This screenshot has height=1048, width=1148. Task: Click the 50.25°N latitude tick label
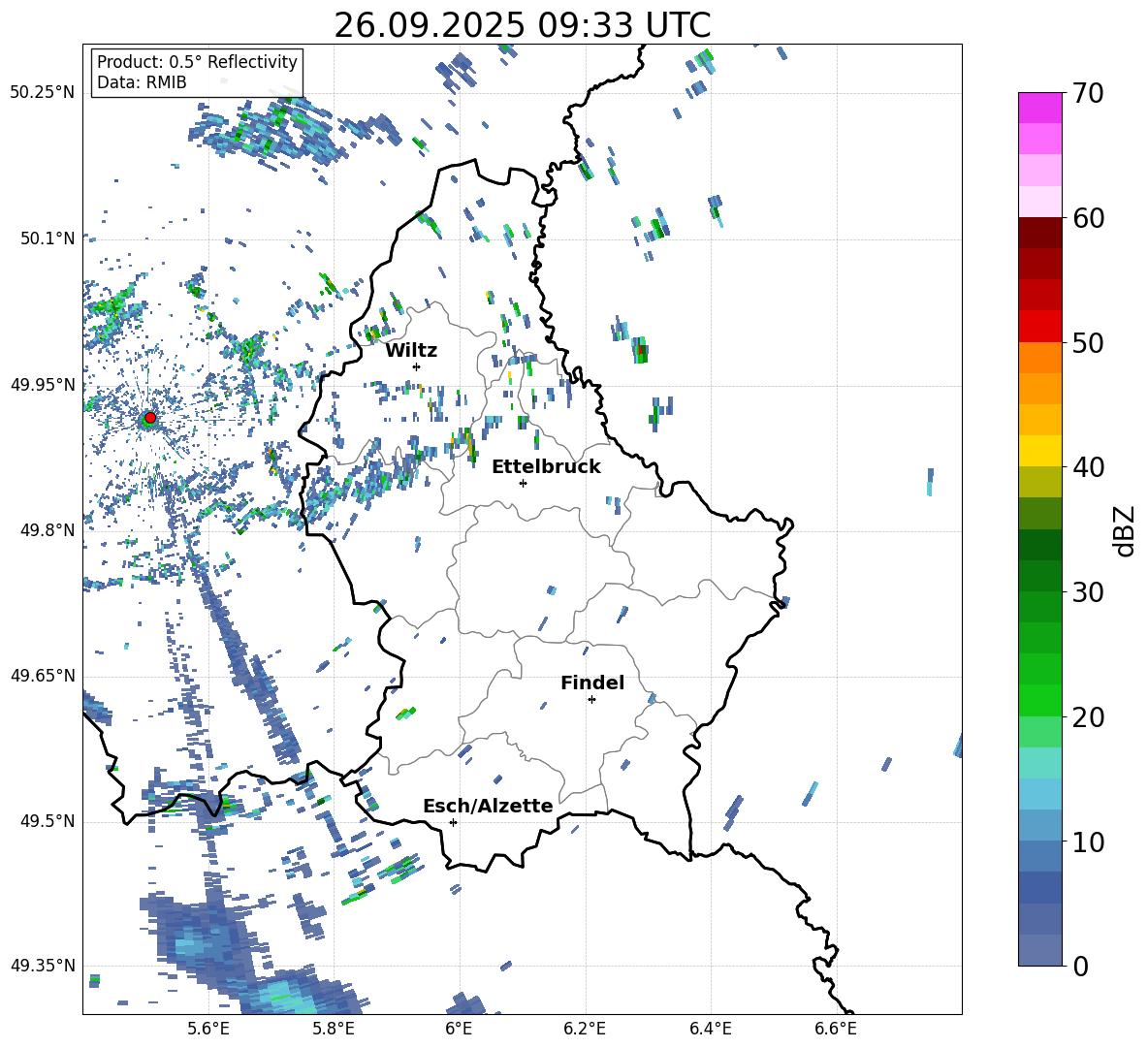pos(42,93)
